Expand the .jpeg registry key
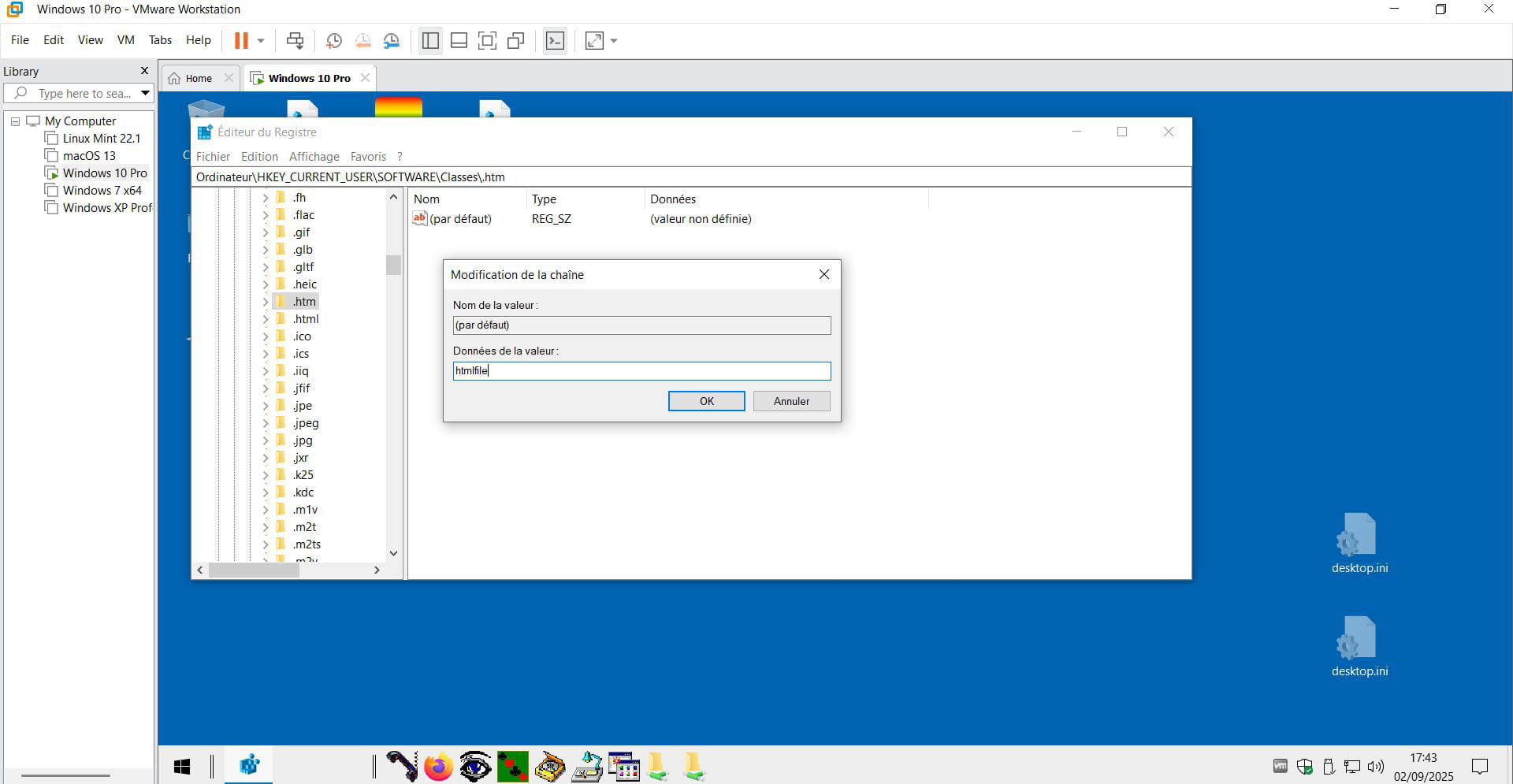Image resolution: width=1513 pixels, height=784 pixels. (x=265, y=423)
